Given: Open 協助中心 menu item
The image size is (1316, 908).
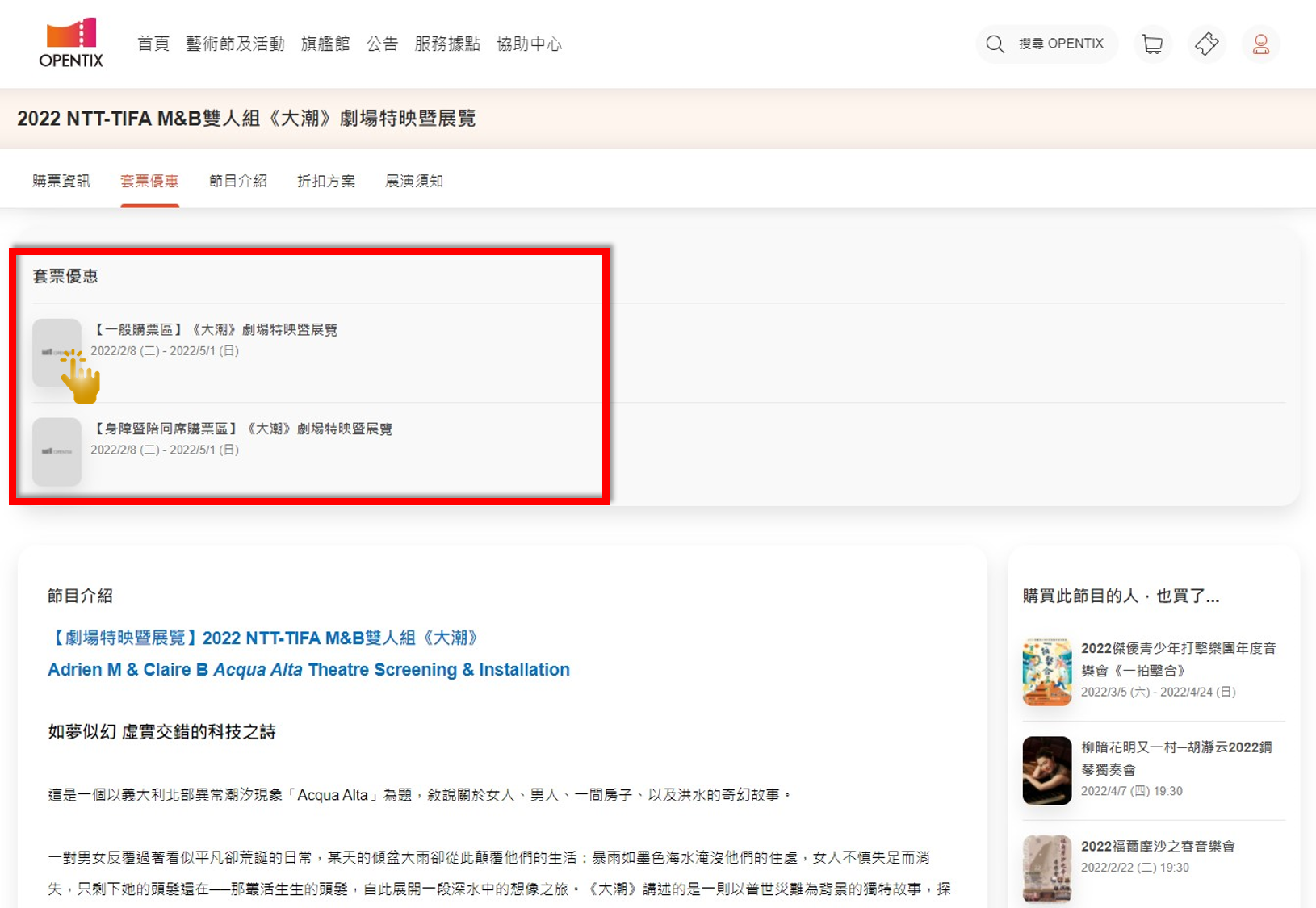Looking at the screenshot, I should pyautogui.click(x=529, y=44).
